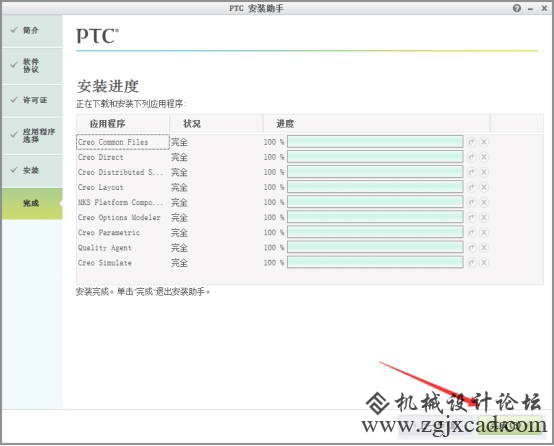Click the 完全 status of Creo Options Modeler
Screen dimensions: 554x446
pyautogui.click(x=179, y=217)
